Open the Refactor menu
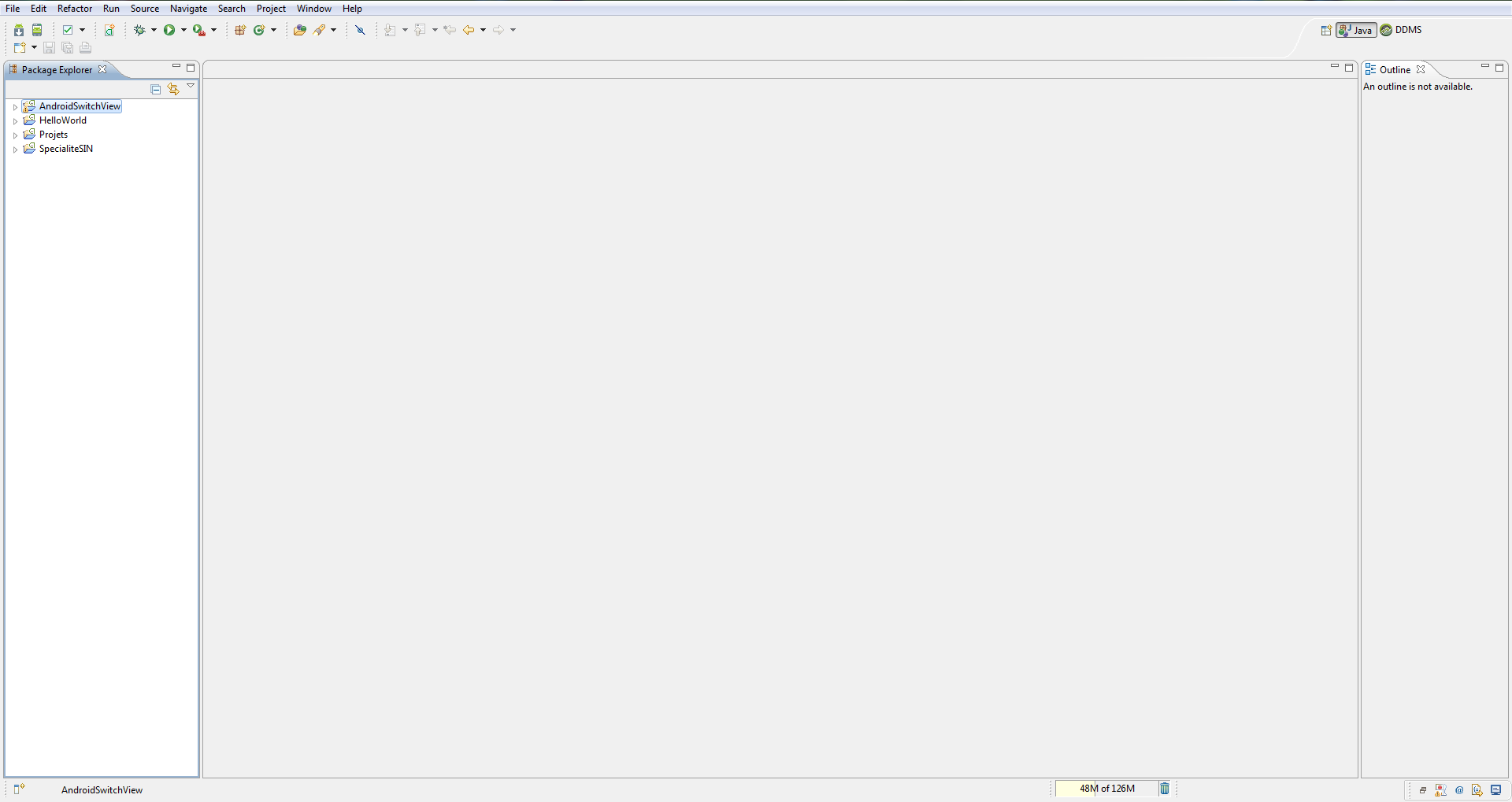Image resolution: width=1512 pixels, height=802 pixels. point(75,9)
